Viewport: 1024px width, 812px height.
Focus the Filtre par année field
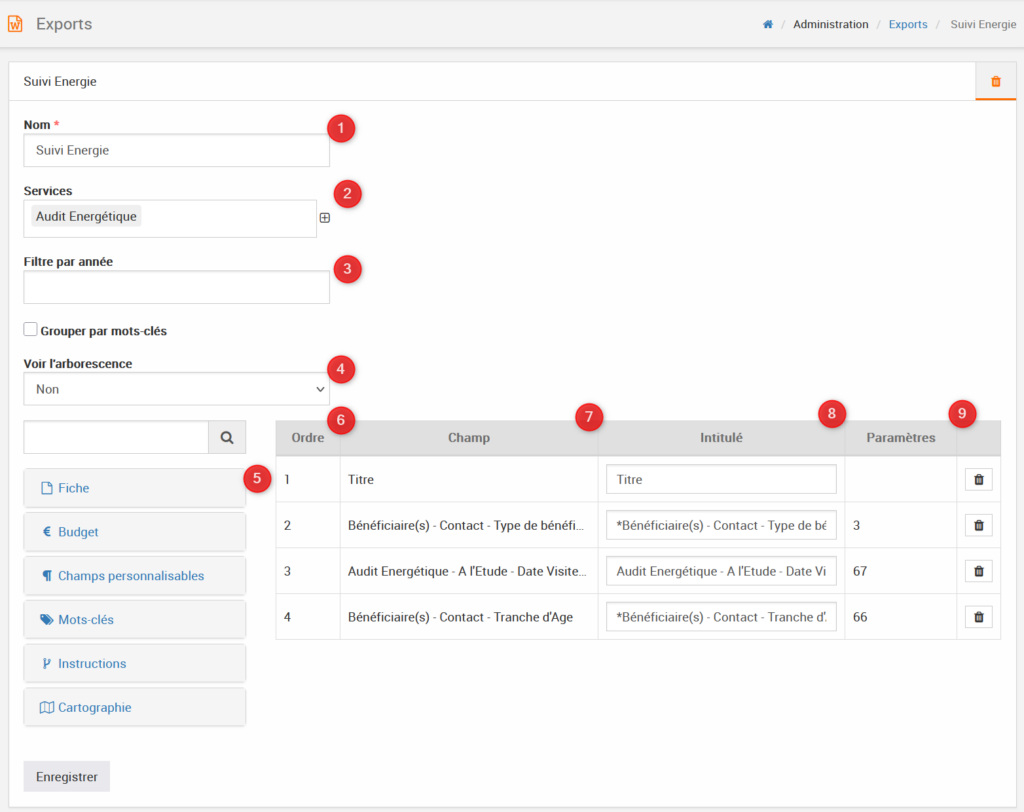point(176,288)
